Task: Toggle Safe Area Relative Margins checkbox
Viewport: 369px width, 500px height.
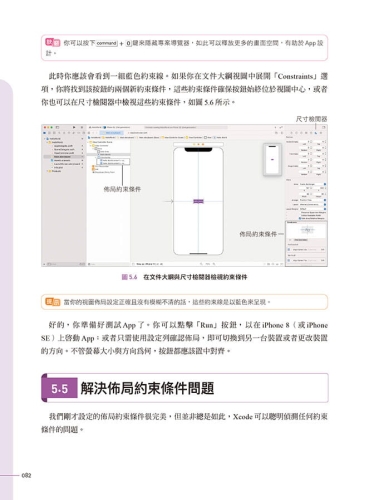Action: pos(300,218)
